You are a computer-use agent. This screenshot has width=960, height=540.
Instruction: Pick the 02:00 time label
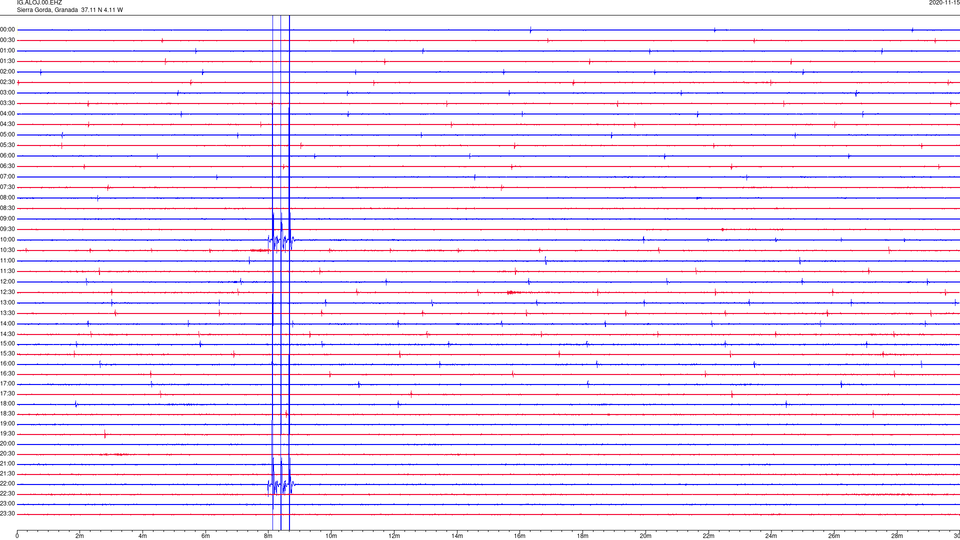pyautogui.click(x=8, y=72)
